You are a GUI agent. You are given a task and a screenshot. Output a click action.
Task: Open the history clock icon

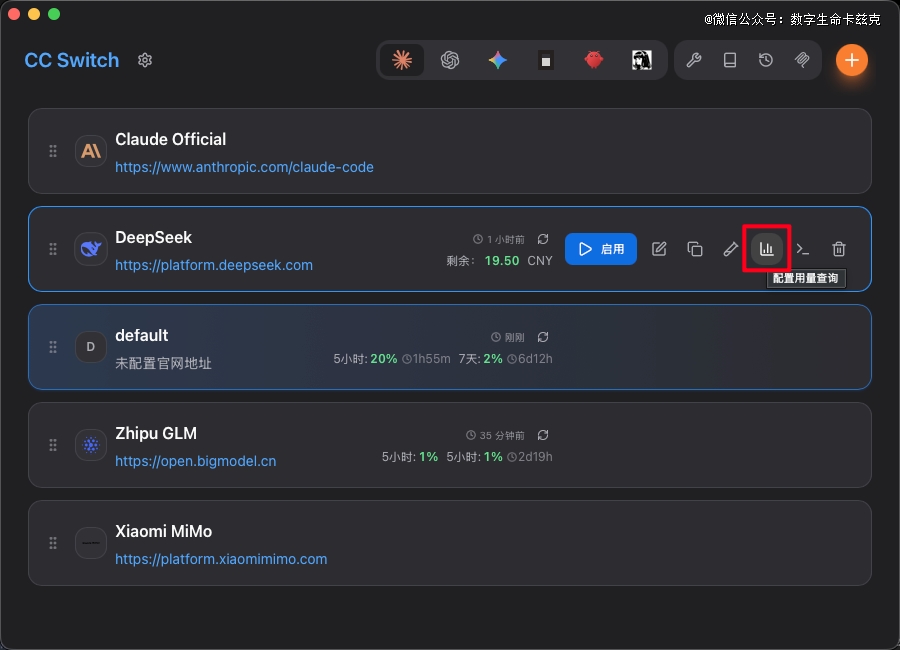[766, 60]
